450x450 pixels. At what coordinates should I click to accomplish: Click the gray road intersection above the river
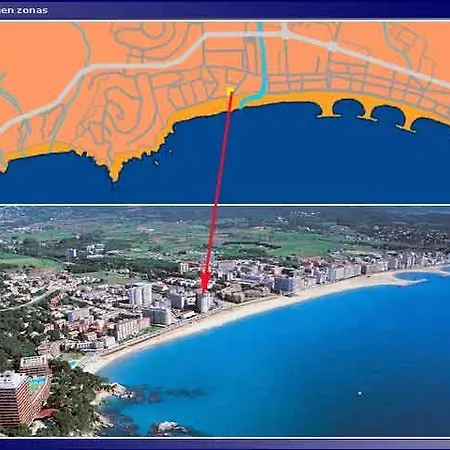[x=285, y=33]
